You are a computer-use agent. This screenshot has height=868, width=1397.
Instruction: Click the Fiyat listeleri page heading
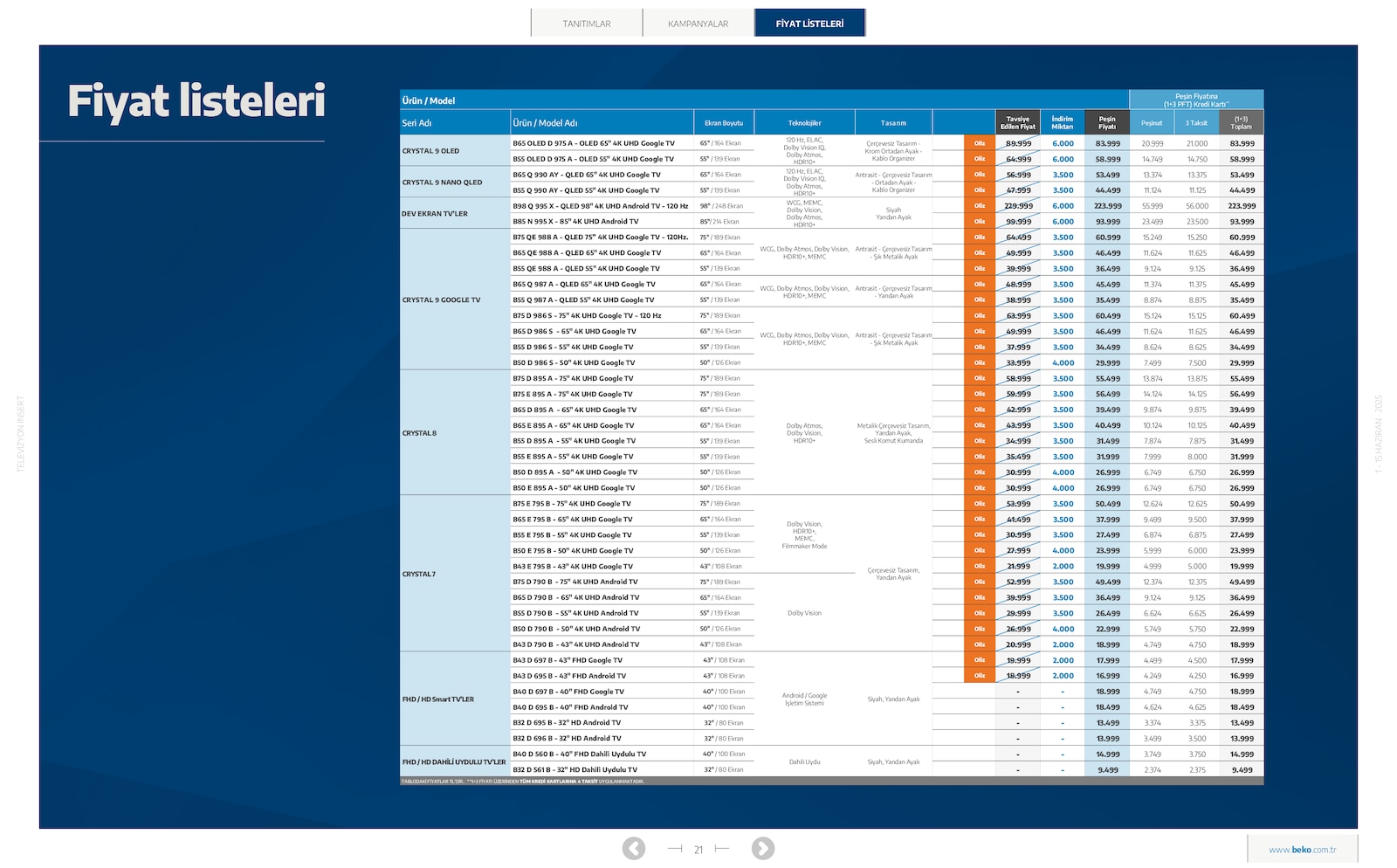pyautogui.click(x=196, y=100)
